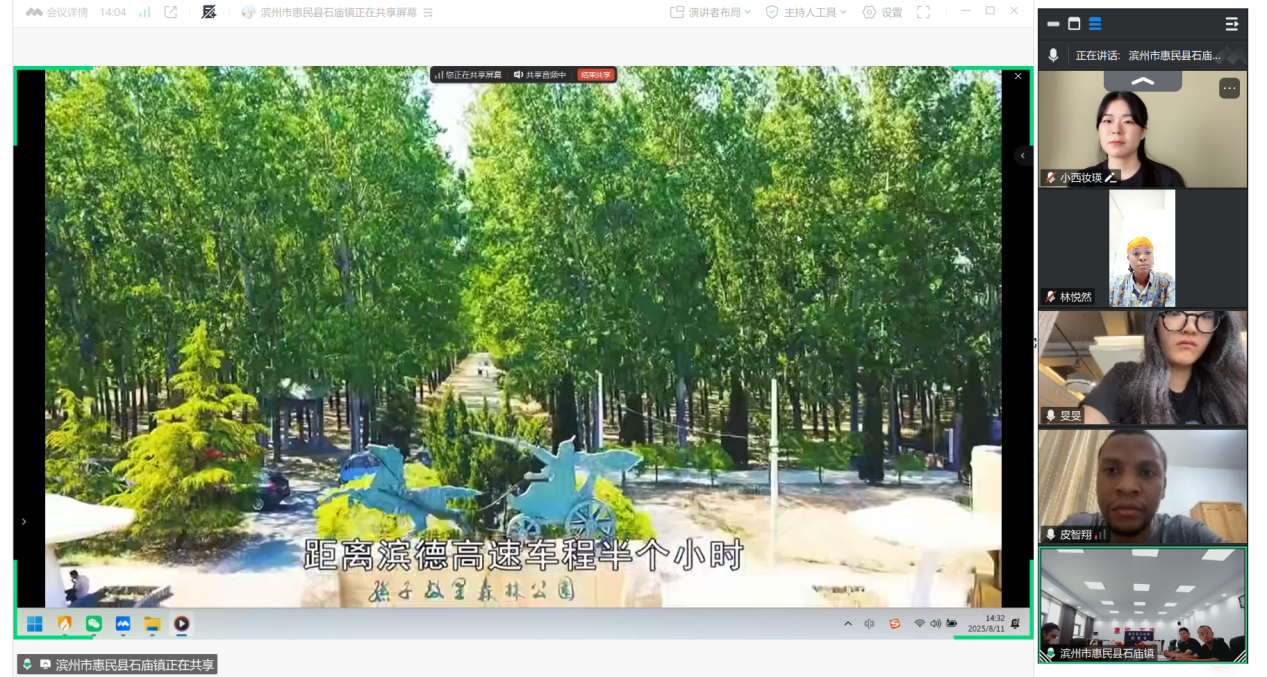Switch video panel to minimized bar view
This screenshot has width=1267, height=677.
(1053, 24)
